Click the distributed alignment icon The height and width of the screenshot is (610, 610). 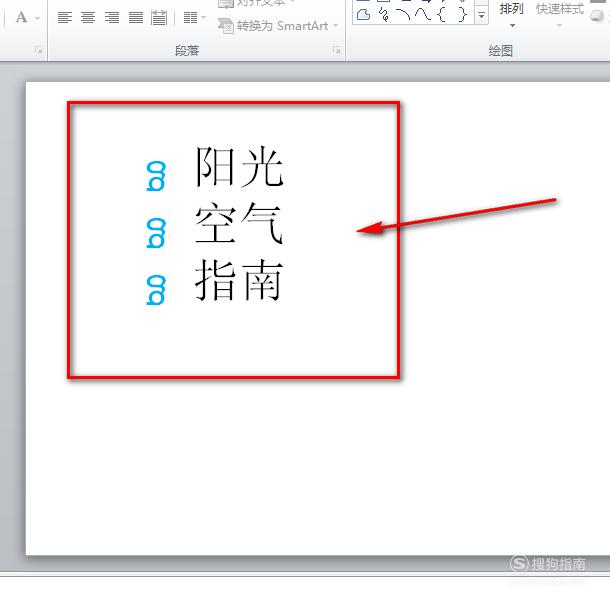coord(159,18)
